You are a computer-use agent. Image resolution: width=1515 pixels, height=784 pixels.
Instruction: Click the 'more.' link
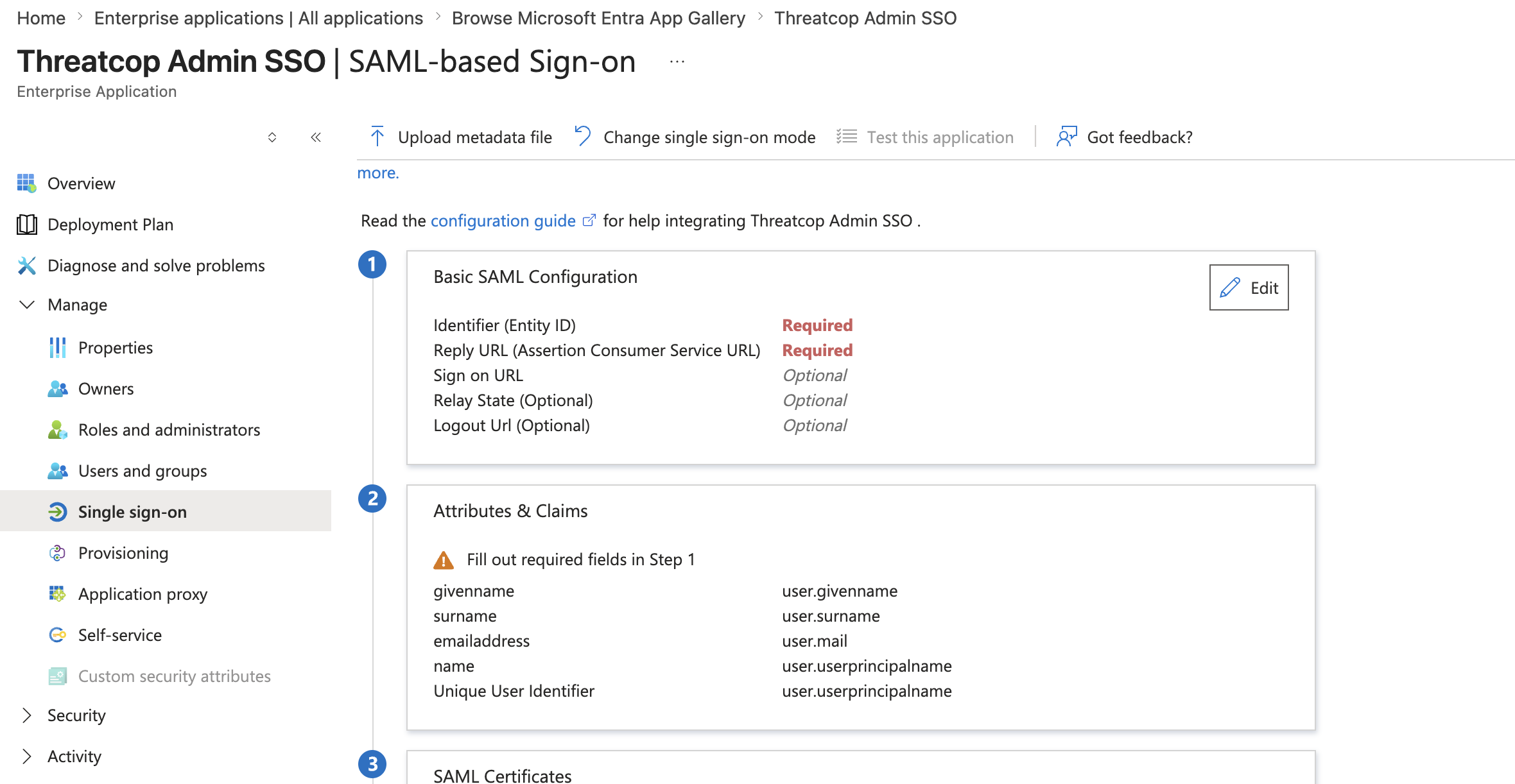coord(378,173)
